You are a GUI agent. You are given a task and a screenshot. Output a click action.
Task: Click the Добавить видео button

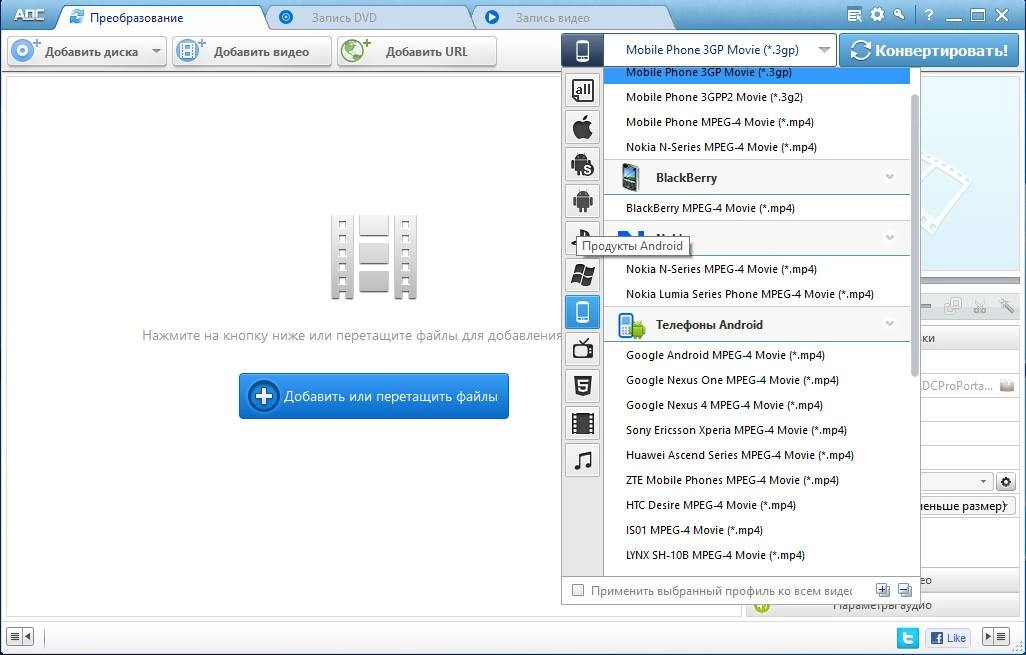(x=252, y=51)
